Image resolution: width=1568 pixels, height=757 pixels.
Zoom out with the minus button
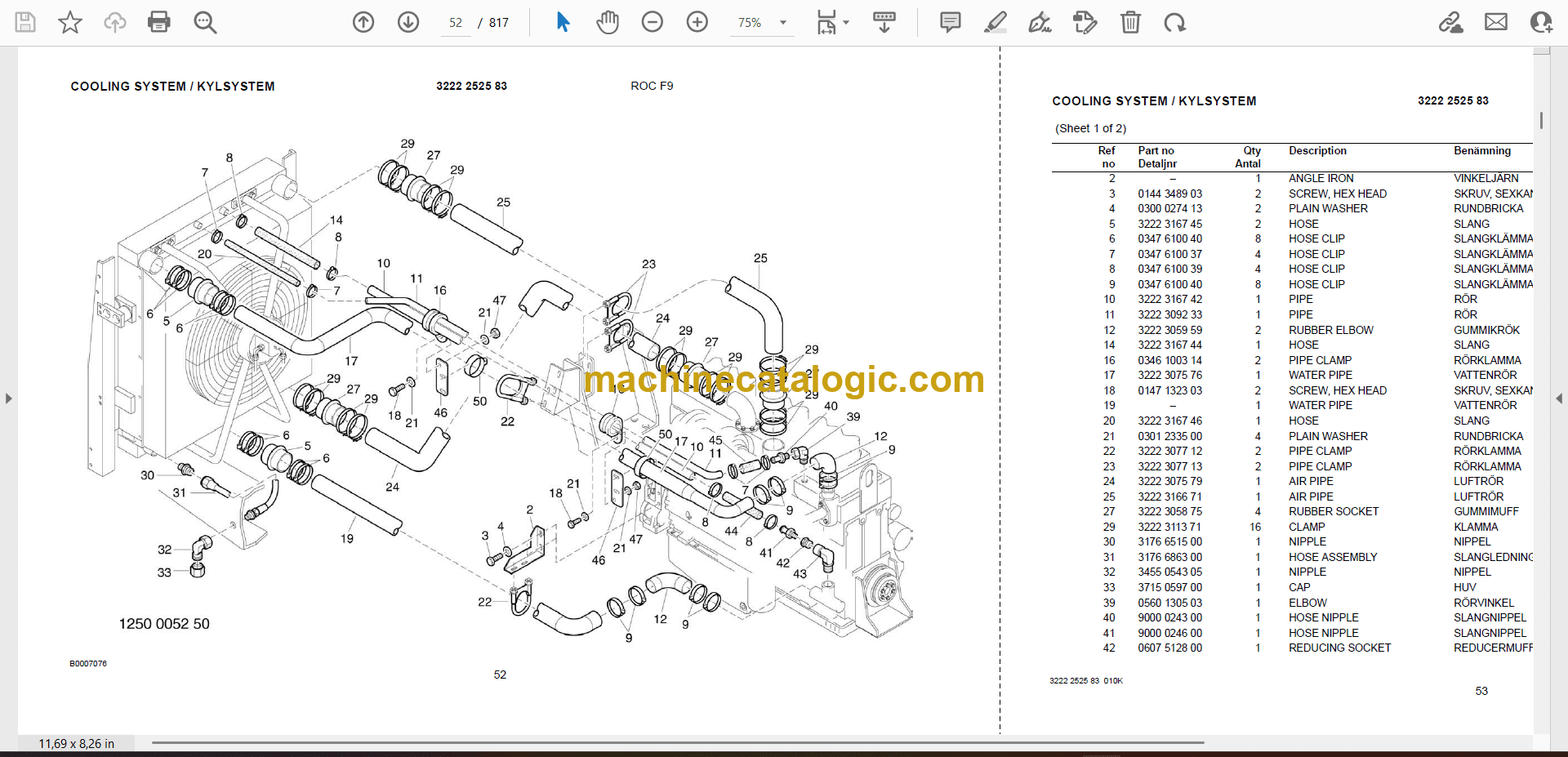point(653,22)
